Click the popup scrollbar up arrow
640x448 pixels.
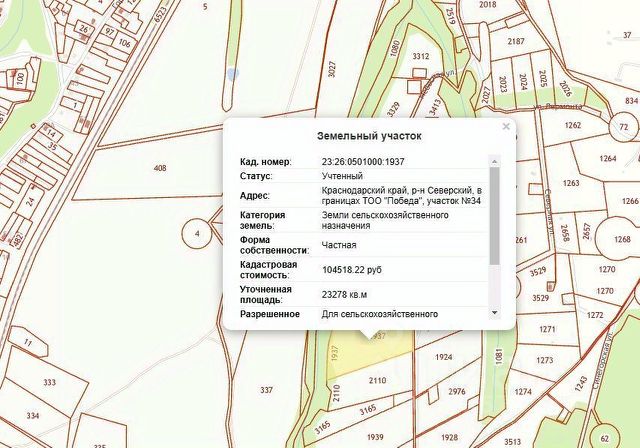point(494,162)
